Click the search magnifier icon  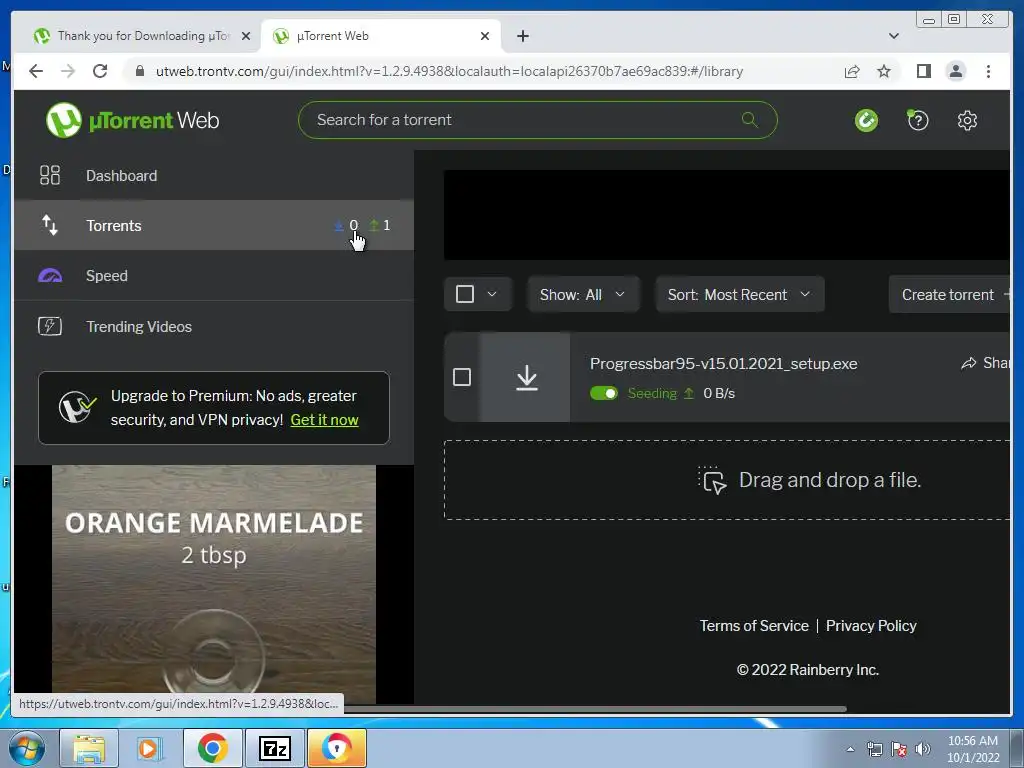pos(750,120)
